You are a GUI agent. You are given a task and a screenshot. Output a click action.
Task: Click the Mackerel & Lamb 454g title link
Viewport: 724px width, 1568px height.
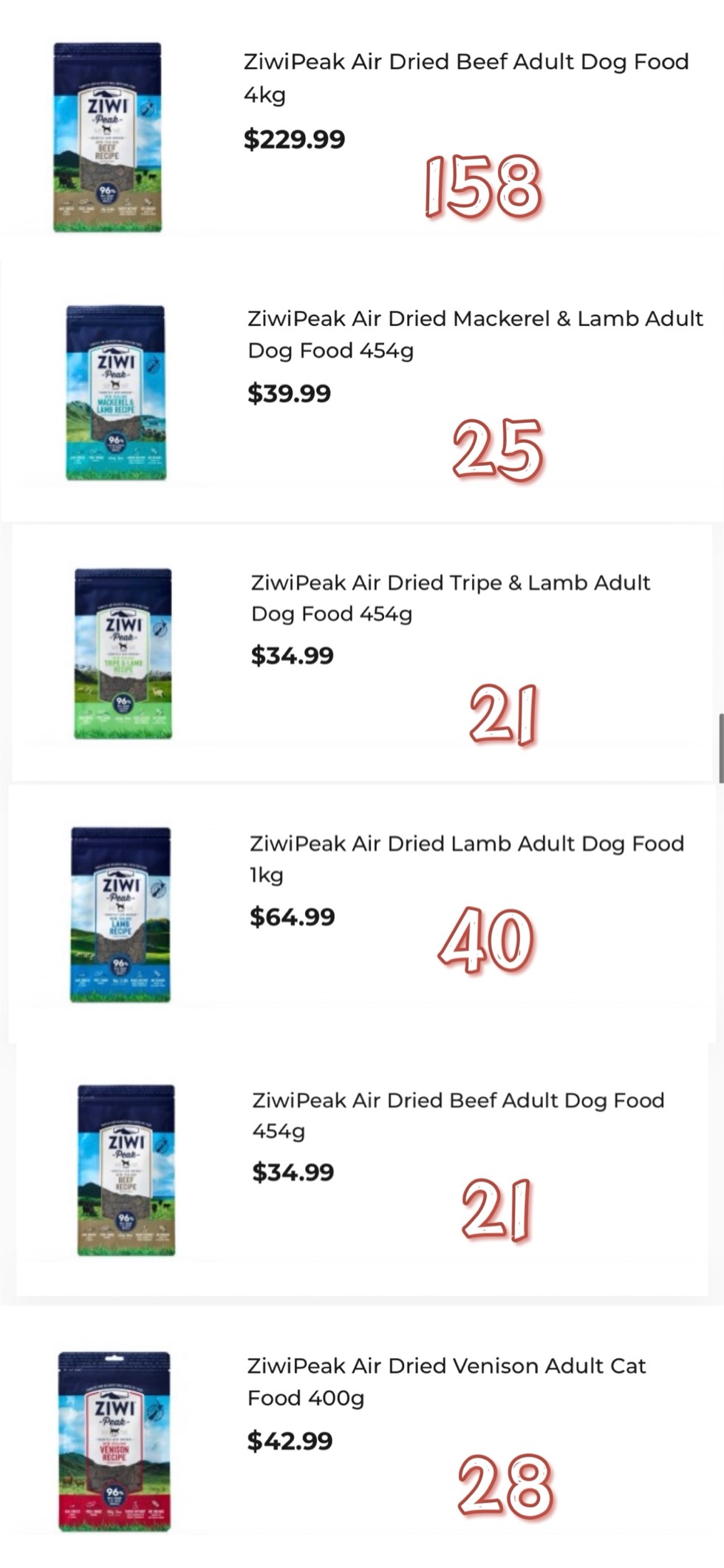click(x=474, y=334)
